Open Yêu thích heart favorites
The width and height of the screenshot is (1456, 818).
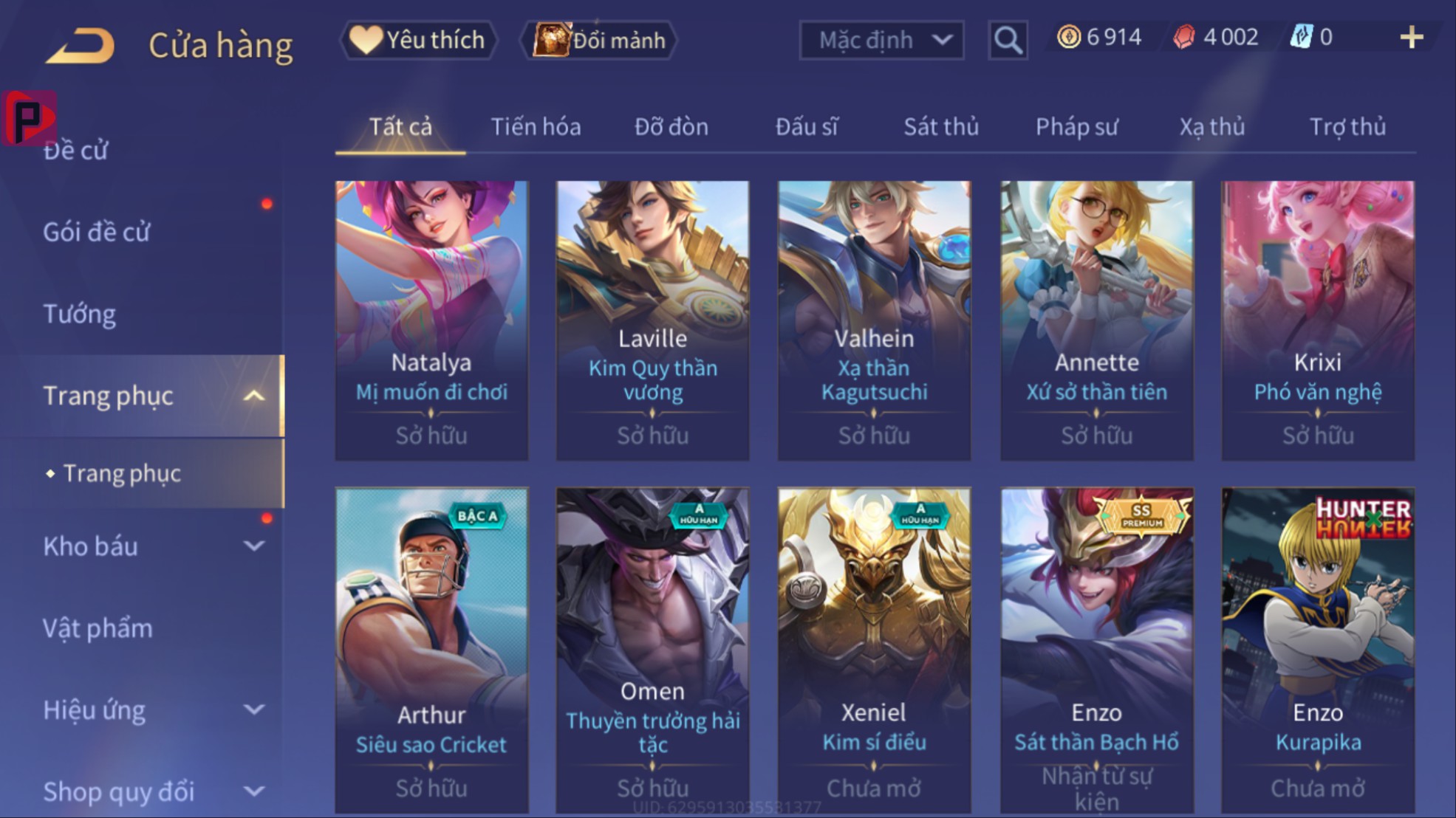[x=418, y=40]
